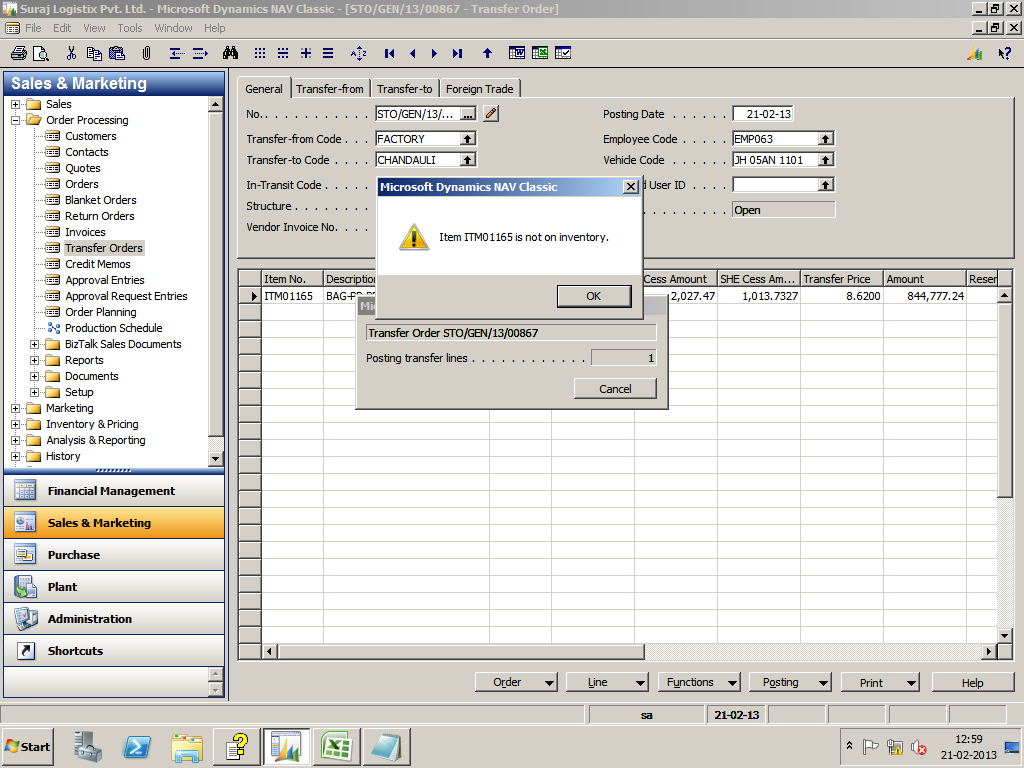Click the Cut scissors icon
This screenshot has height=768, width=1024.
[72, 54]
